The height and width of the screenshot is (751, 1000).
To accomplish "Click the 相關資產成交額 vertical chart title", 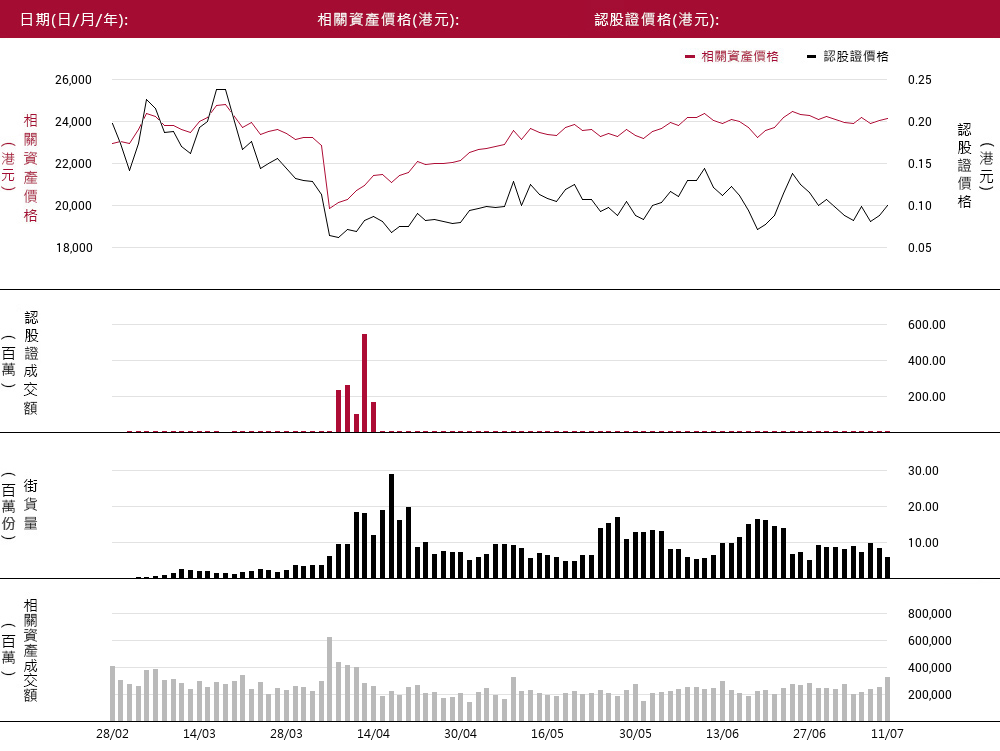I will pos(31,650).
